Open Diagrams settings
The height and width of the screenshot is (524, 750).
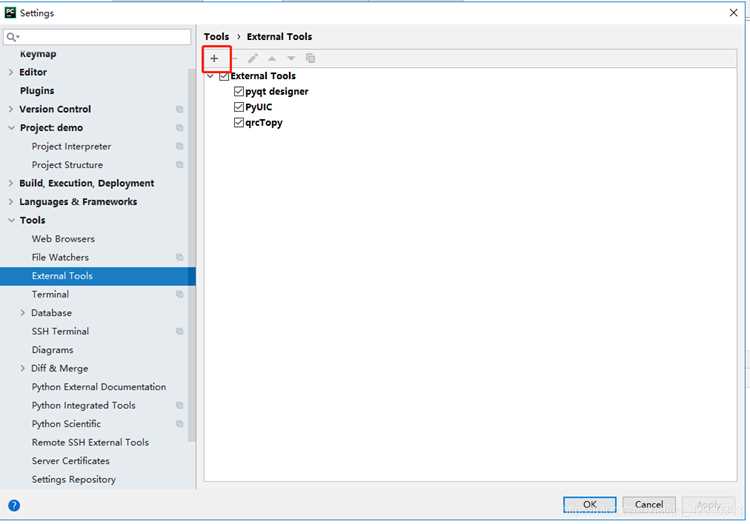53,350
